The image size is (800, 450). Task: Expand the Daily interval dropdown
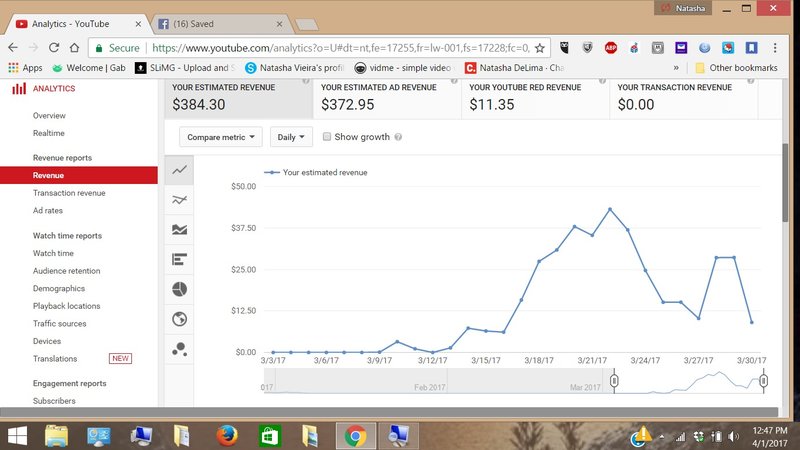[x=291, y=137]
